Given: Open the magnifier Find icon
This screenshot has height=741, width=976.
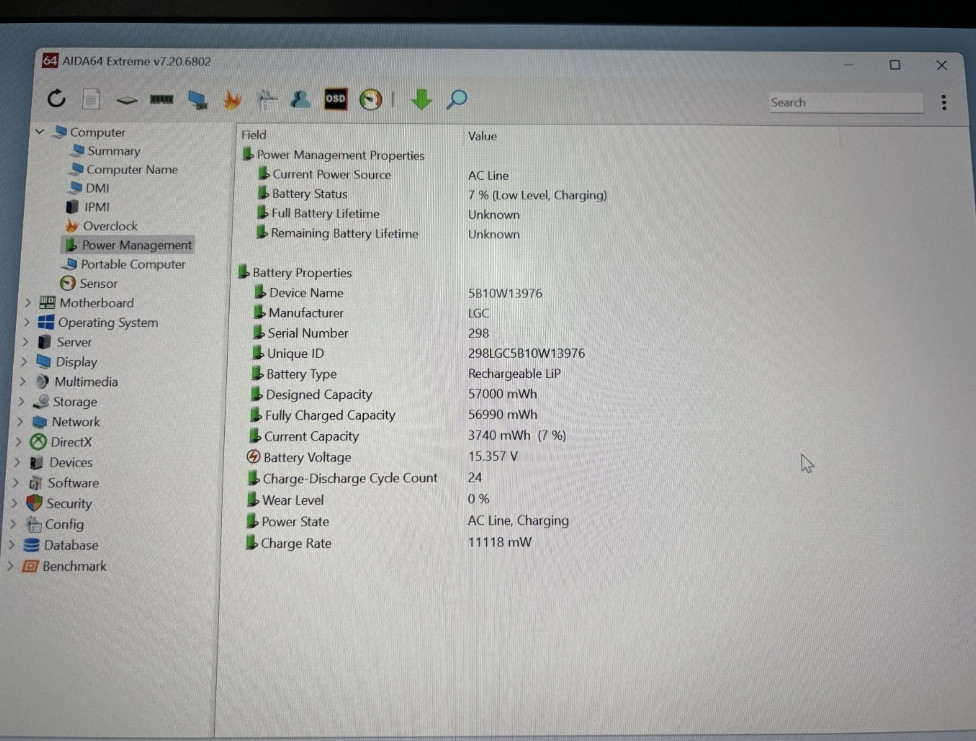Looking at the screenshot, I should [x=456, y=98].
